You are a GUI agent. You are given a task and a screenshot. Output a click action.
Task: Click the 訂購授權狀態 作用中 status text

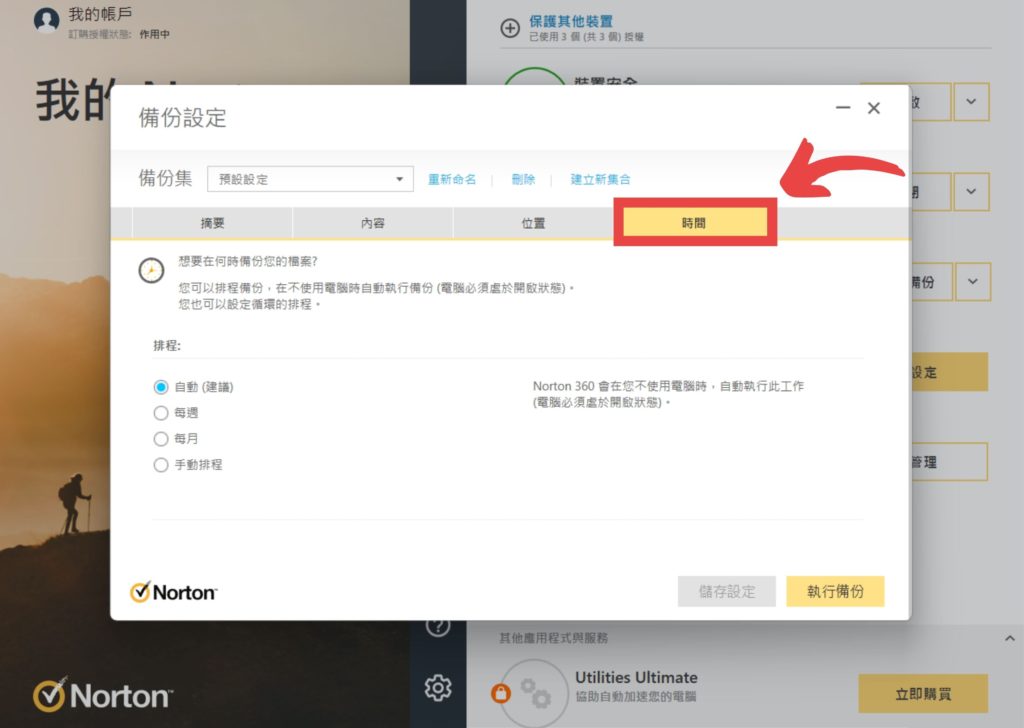tap(119, 34)
